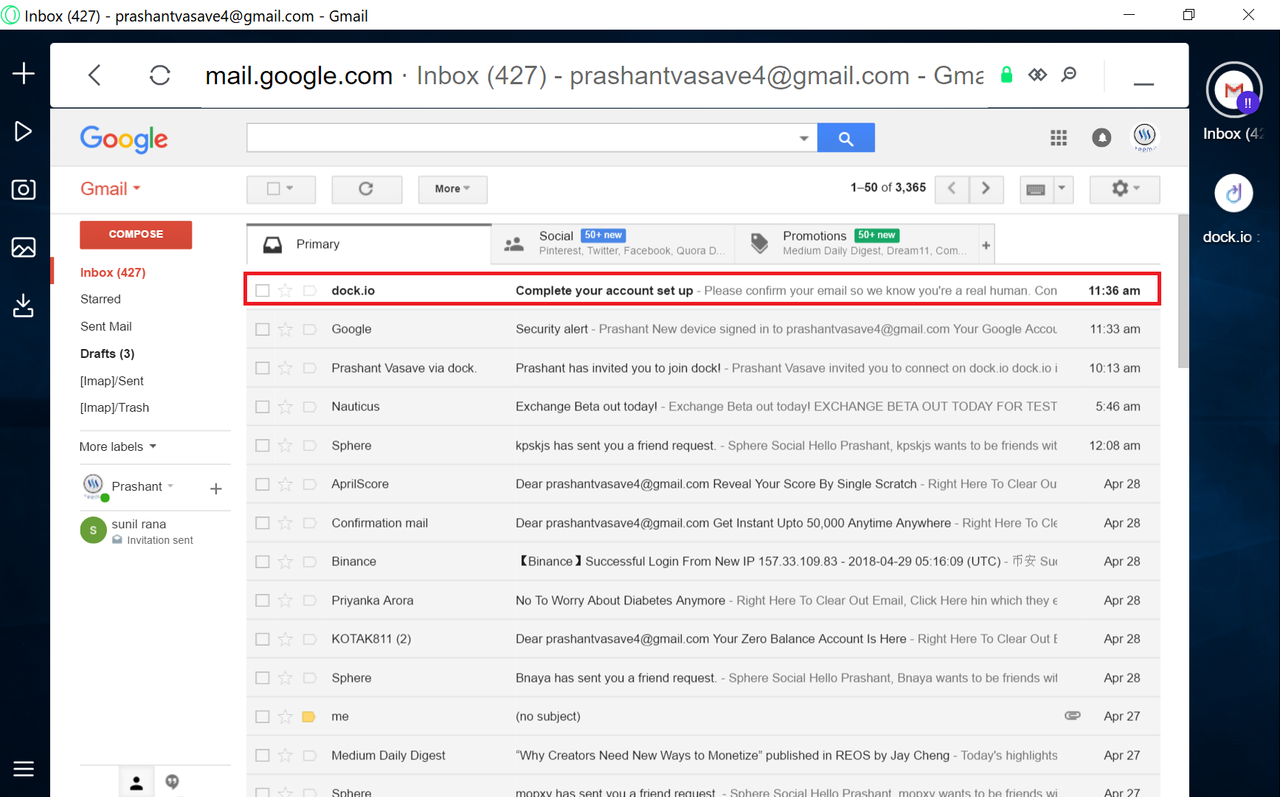Tick the checkbox for Prashant Vasave via dock email
The height and width of the screenshot is (797, 1280).
(262, 368)
